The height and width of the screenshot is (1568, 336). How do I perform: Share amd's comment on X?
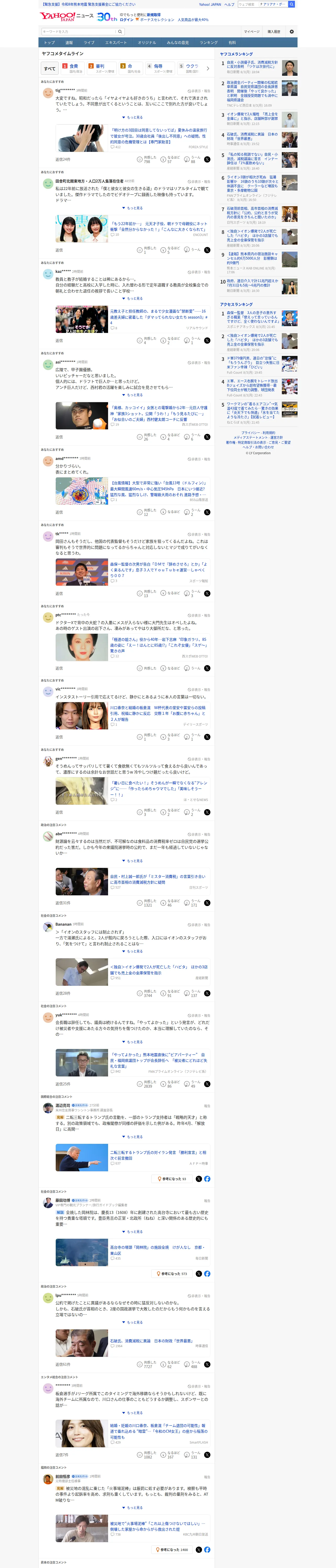pyautogui.click(x=207, y=512)
